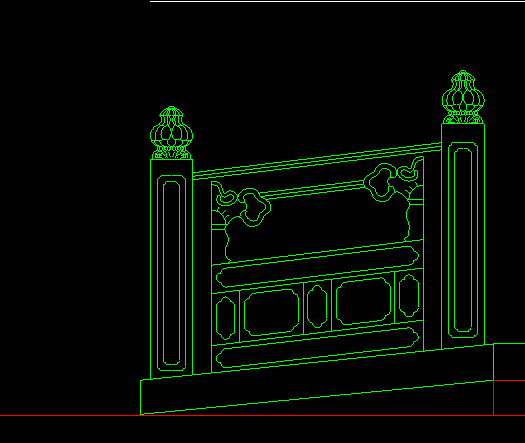Select the lotus finial atop the right post
The height and width of the screenshot is (443, 525).
tap(463, 97)
